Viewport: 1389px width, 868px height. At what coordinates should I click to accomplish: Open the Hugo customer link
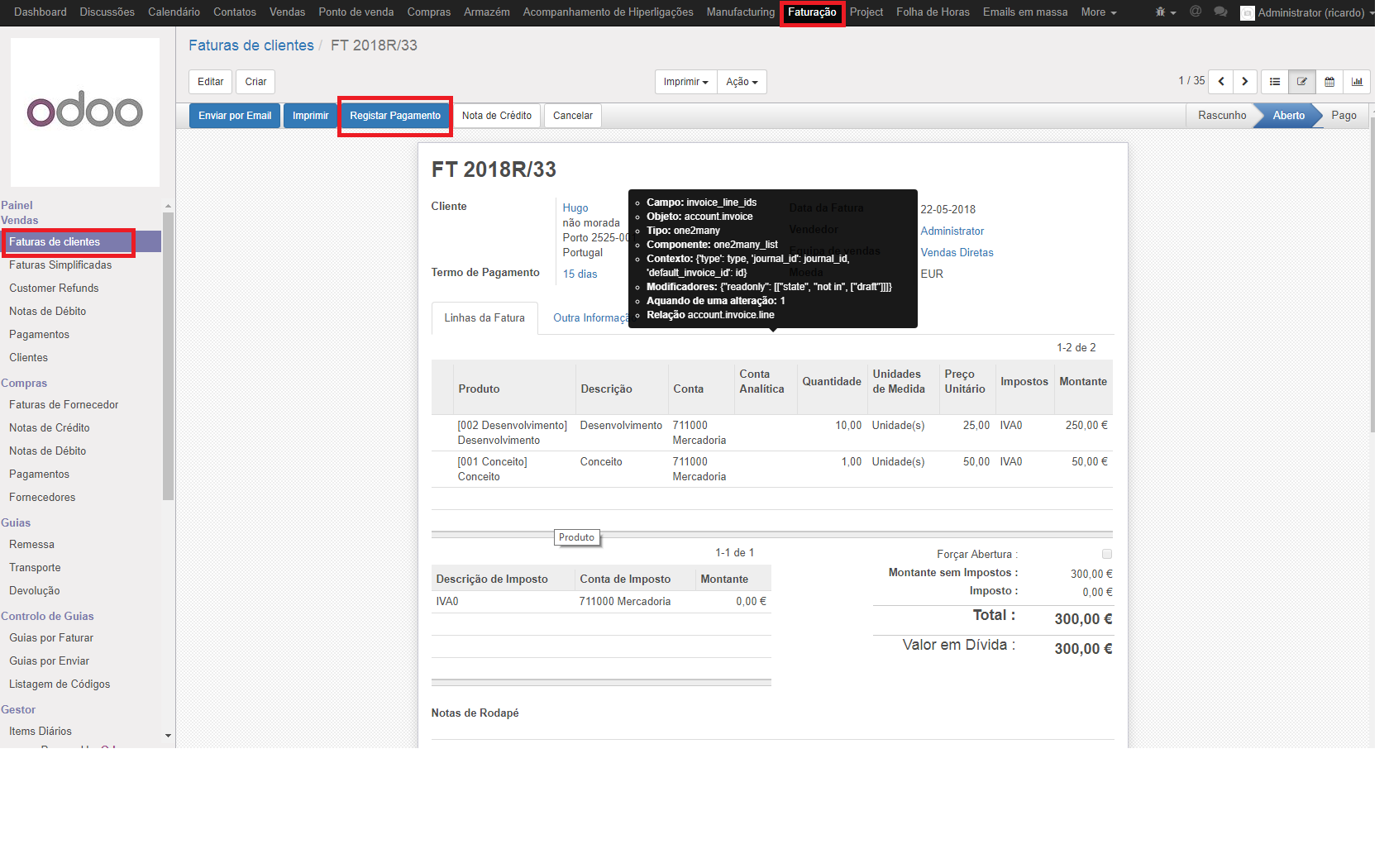coord(575,208)
